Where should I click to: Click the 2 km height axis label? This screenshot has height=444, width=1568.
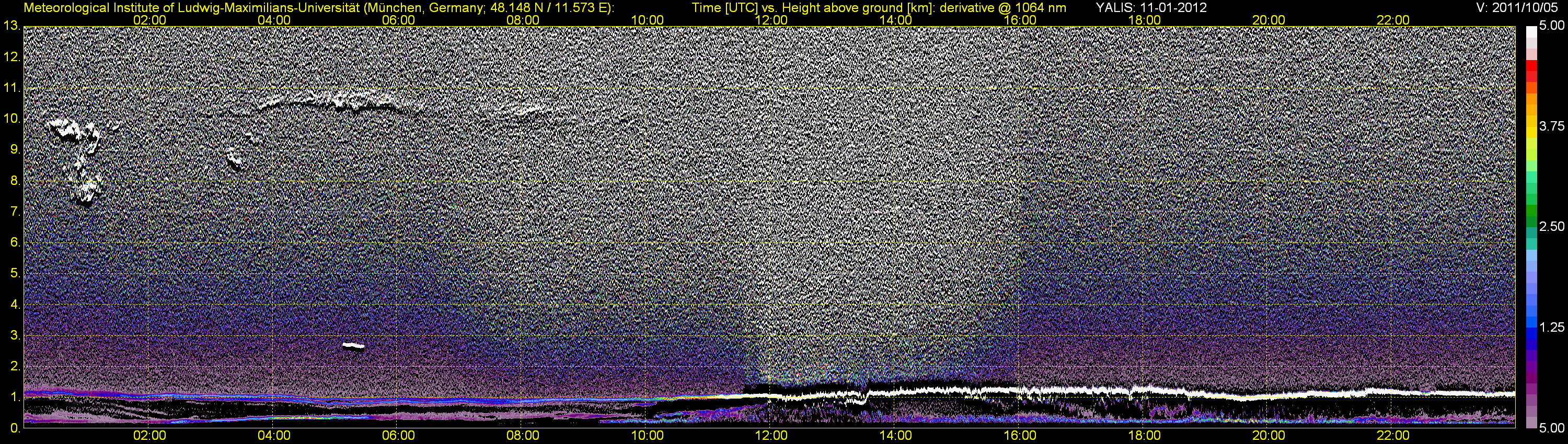15,366
